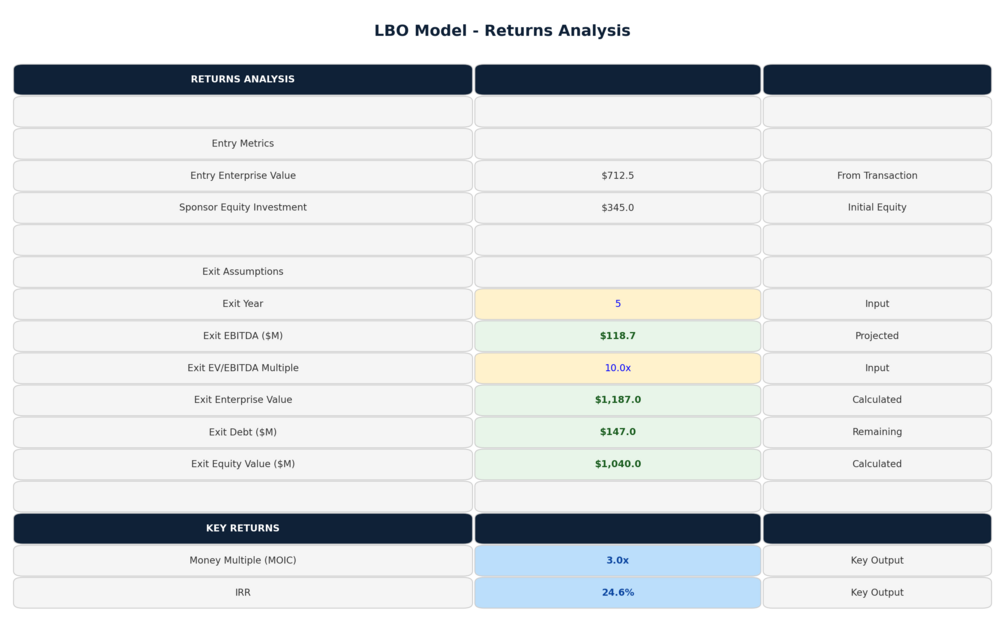This screenshot has height=634, width=1005.
Task: Select the Money Multiple (MOIC) label
Action: tap(243, 560)
